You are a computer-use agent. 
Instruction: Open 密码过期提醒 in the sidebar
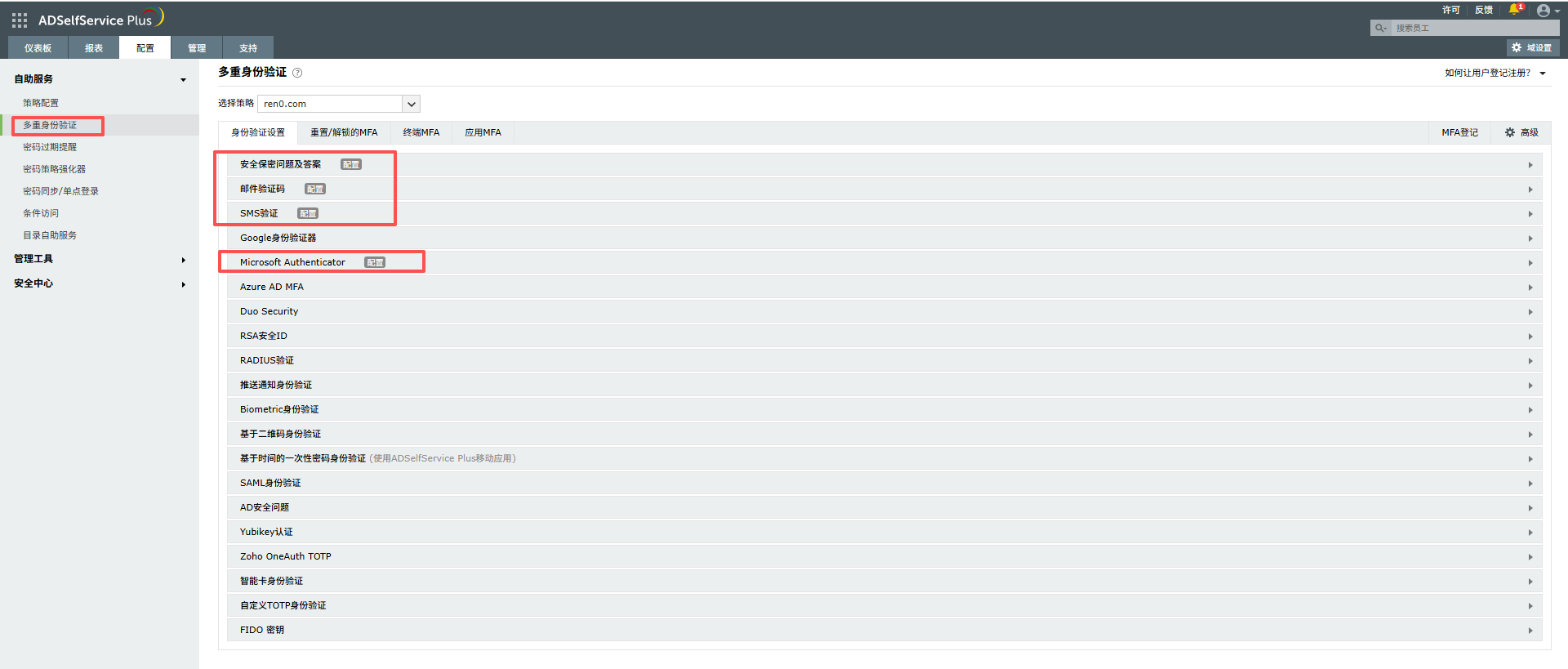click(50, 147)
